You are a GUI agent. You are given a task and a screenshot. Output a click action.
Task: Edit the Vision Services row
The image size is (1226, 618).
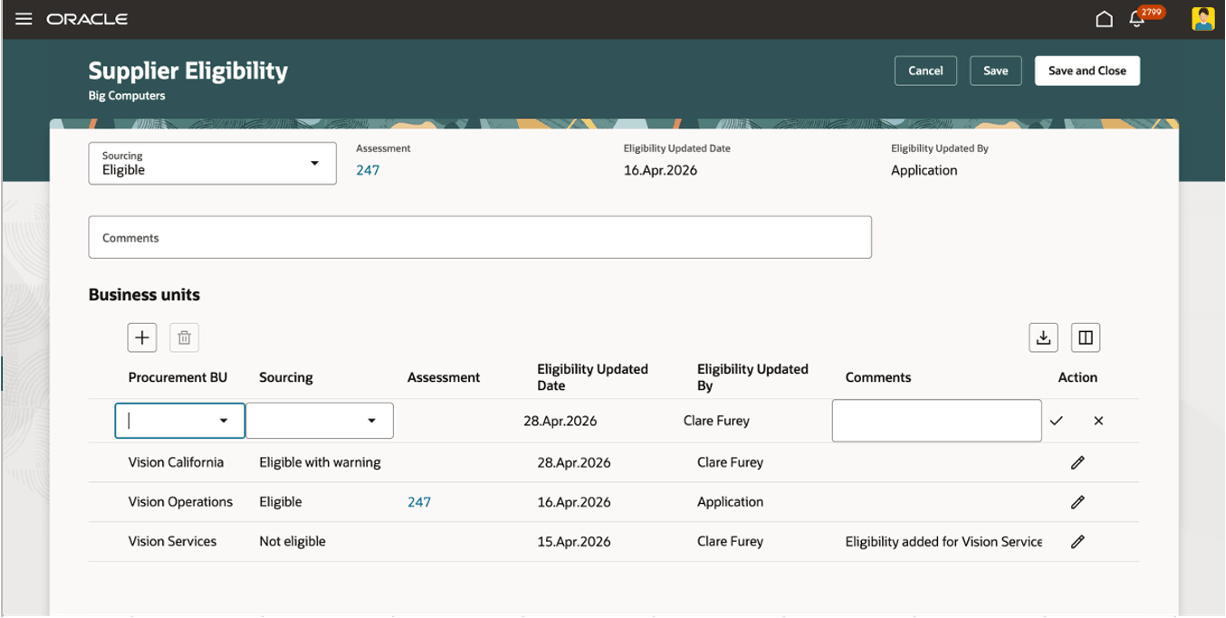coord(1077,541)
